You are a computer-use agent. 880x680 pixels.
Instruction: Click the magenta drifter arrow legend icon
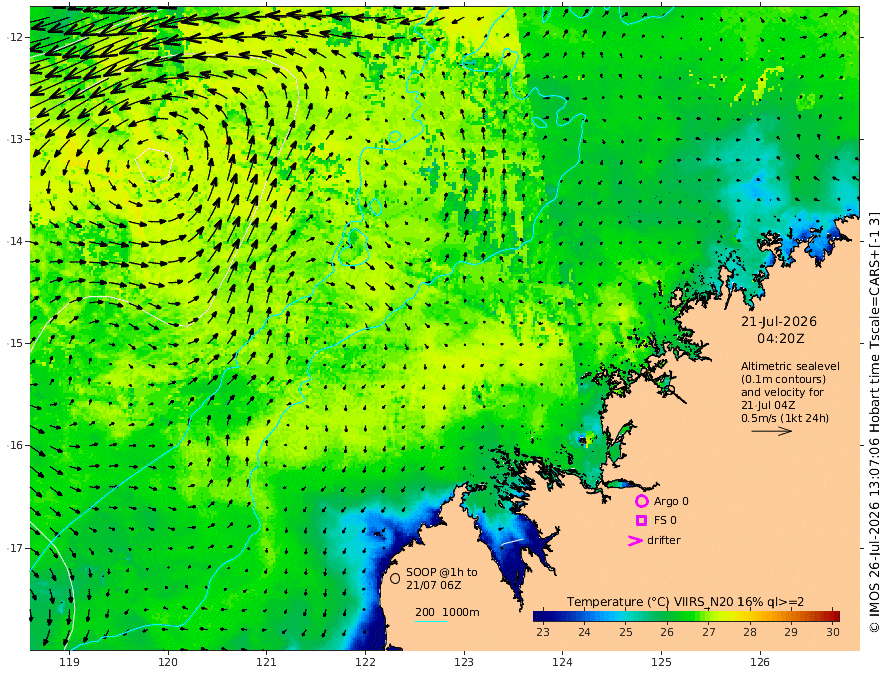click(635, 540)
